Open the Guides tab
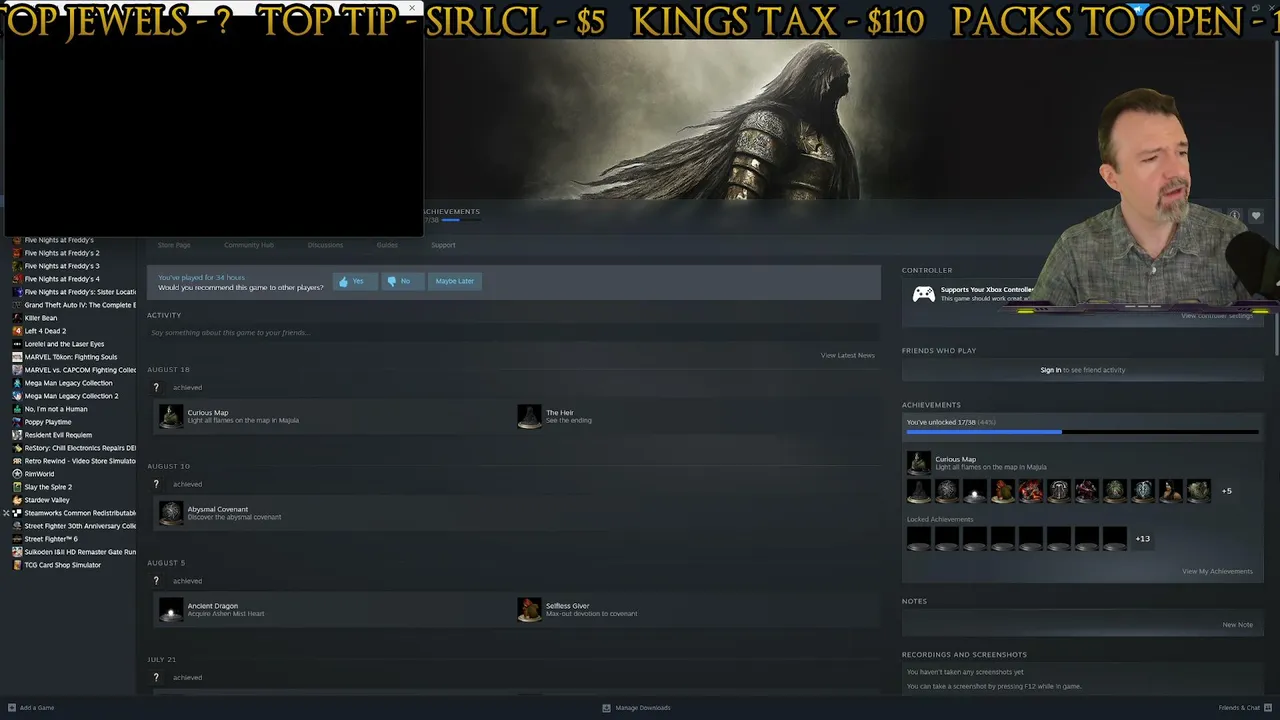The width and height of the screenshot is (1280, 720). point(387,245)
